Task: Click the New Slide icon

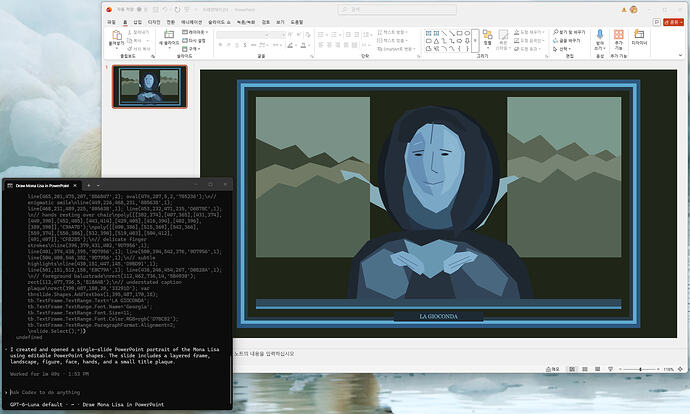Action: pos(169,34)
